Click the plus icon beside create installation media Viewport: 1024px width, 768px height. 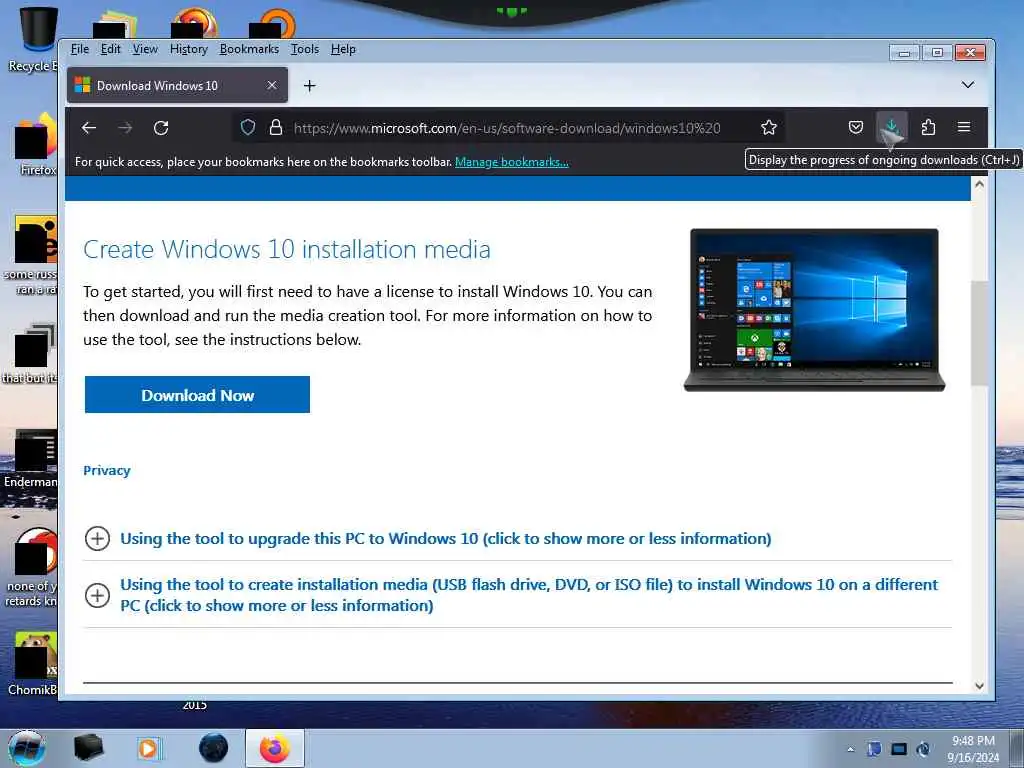(97, 595)
